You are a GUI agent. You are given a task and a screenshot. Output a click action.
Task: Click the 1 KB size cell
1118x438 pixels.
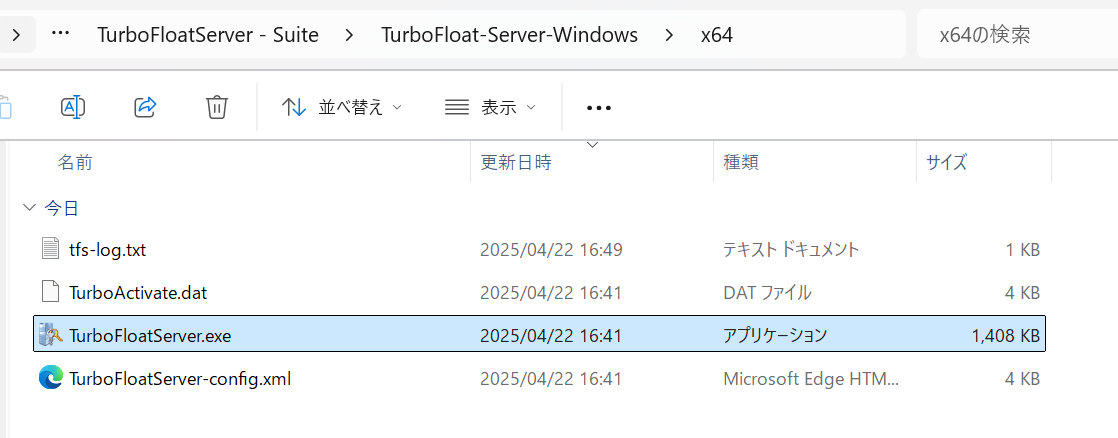click(1023, 250)
